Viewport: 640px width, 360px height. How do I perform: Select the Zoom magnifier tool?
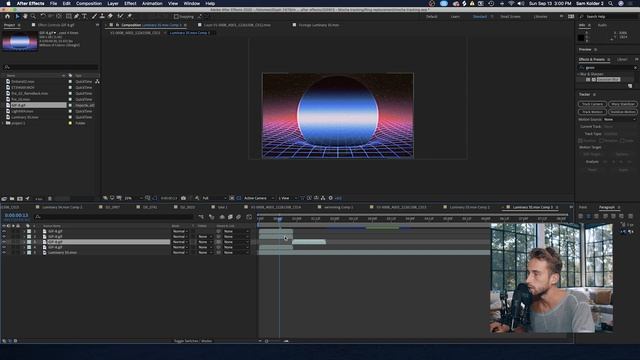pos(33,16)
